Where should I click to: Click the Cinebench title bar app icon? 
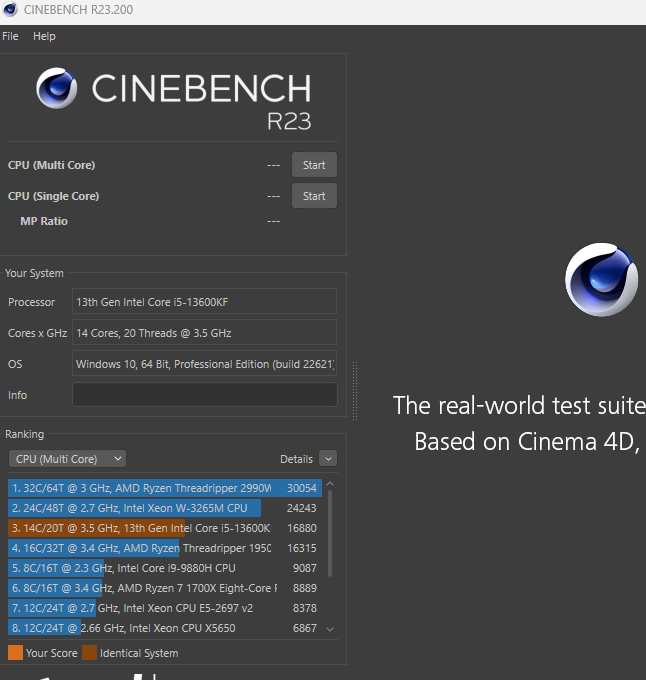pos(10,9)
